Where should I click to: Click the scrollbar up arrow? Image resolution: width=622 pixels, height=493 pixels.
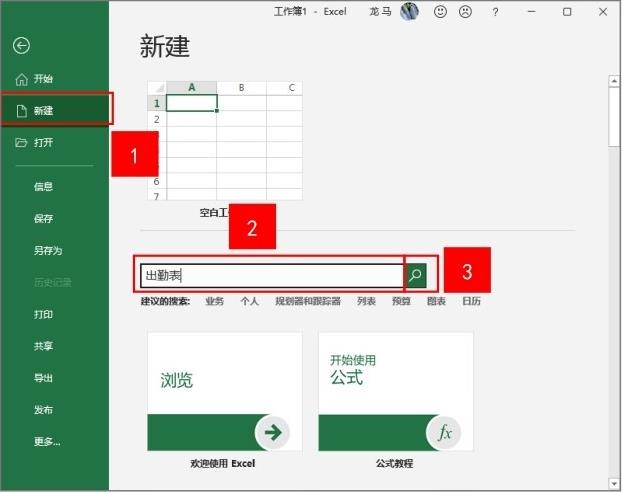pos(614,81)
